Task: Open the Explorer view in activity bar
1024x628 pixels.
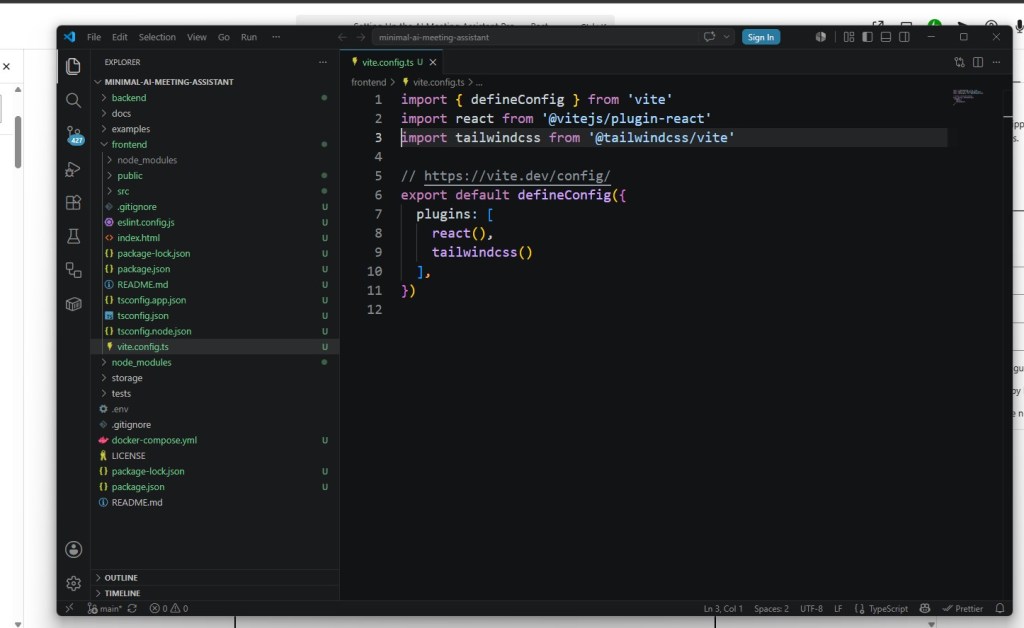Action: (x=73, y=66)
